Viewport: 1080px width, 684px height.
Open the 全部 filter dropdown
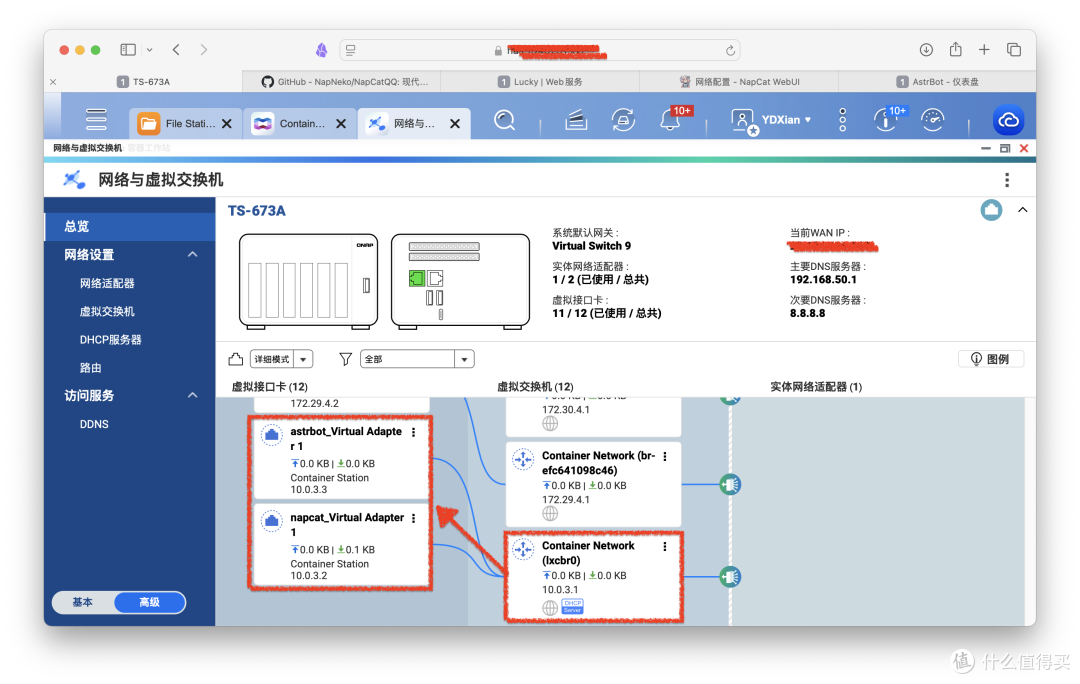point(417,359)
